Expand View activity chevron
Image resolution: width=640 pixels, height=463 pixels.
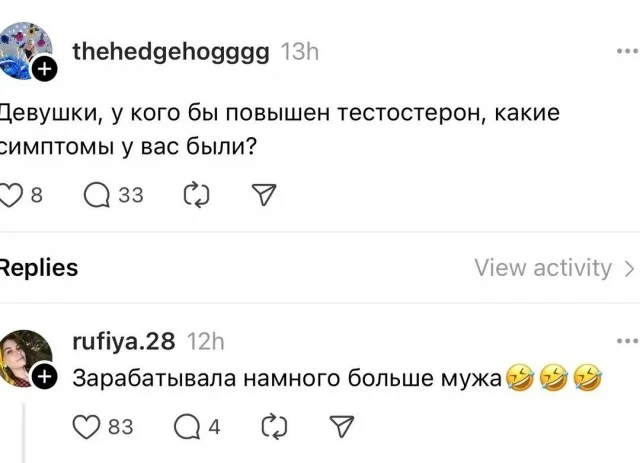pos(629,268)
